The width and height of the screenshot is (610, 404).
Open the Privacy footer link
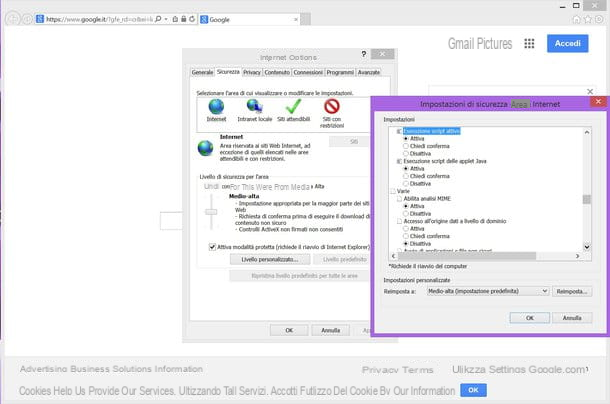point(379,370)
